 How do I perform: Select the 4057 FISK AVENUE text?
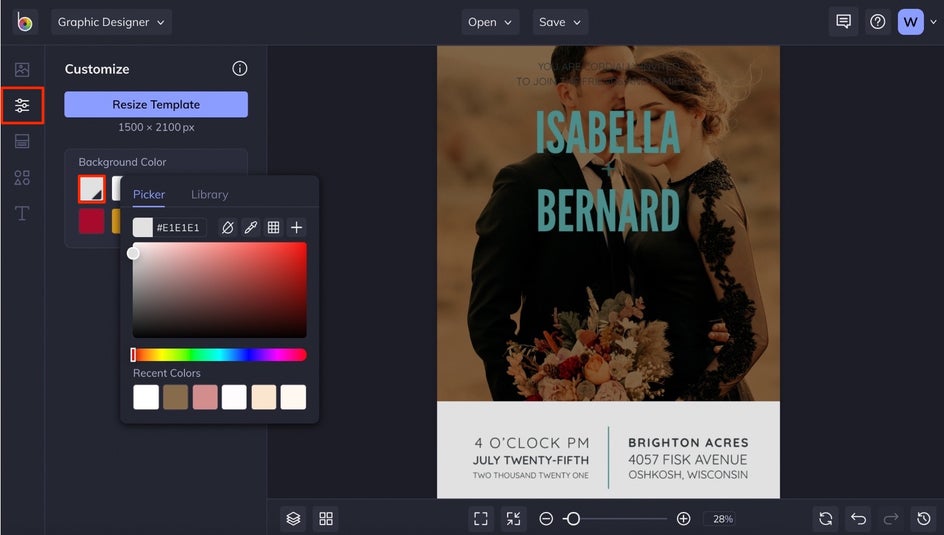(688, 460)
